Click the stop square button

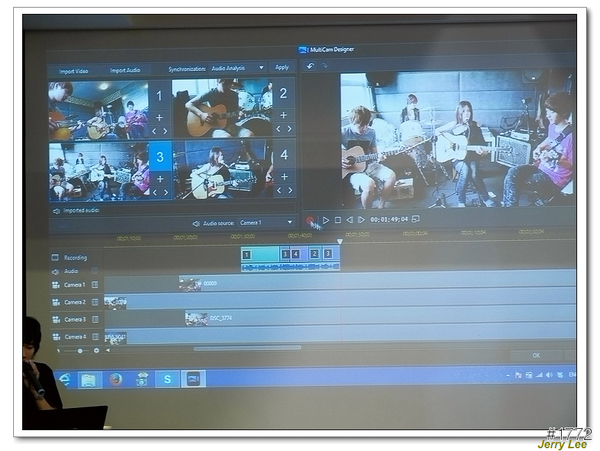pyautogui.click(x=338, y=220)
